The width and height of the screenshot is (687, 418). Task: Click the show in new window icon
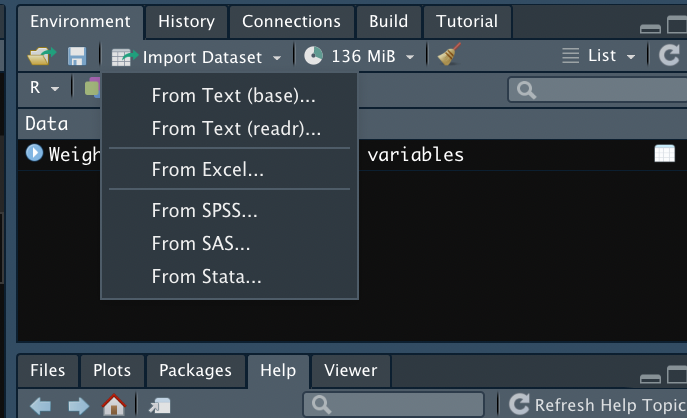[x=160, y=405]
